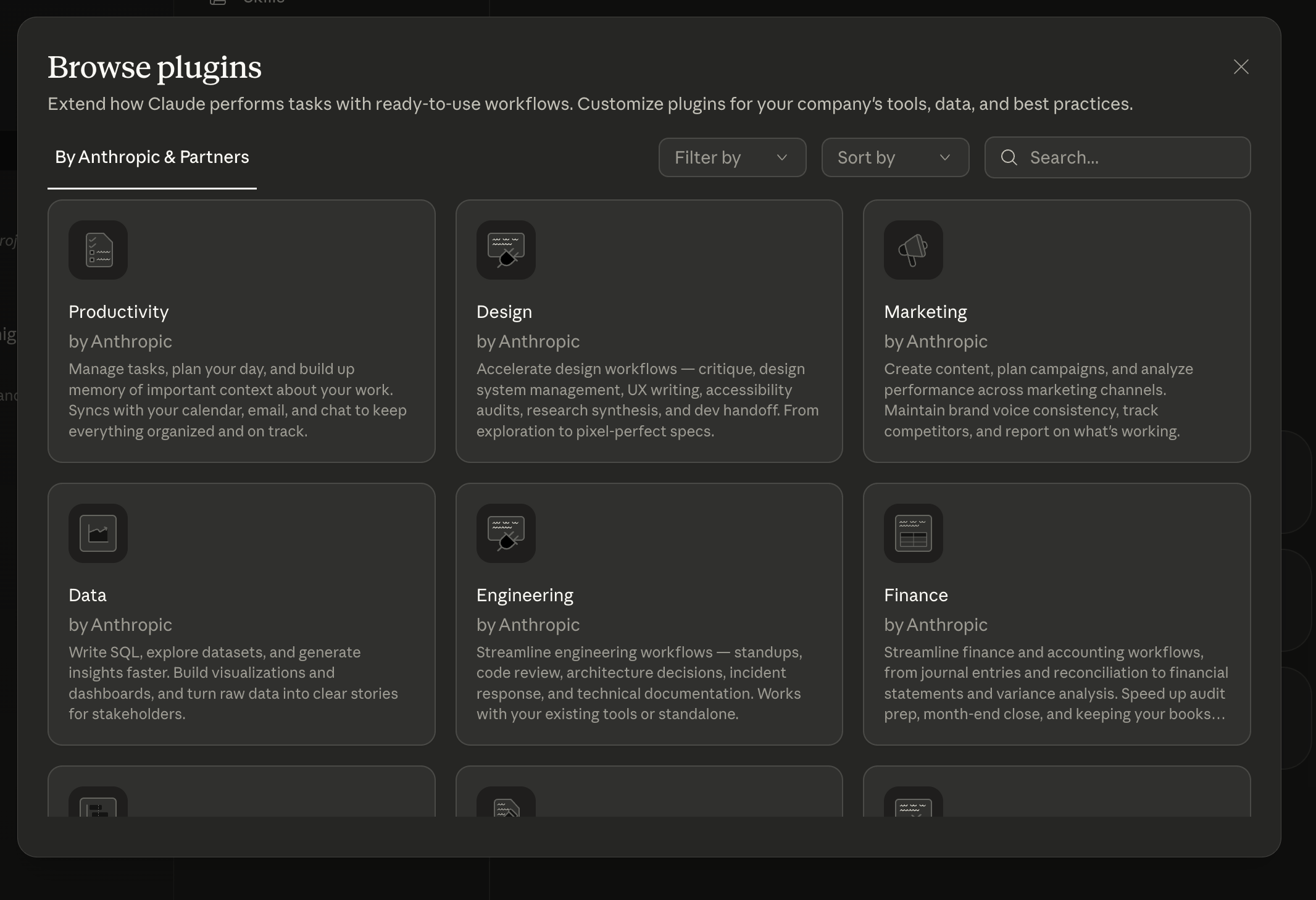Click the partially visible bottom-right plugin icon
The width and height of the screenshot is (1316, 900).
point(913,804)
